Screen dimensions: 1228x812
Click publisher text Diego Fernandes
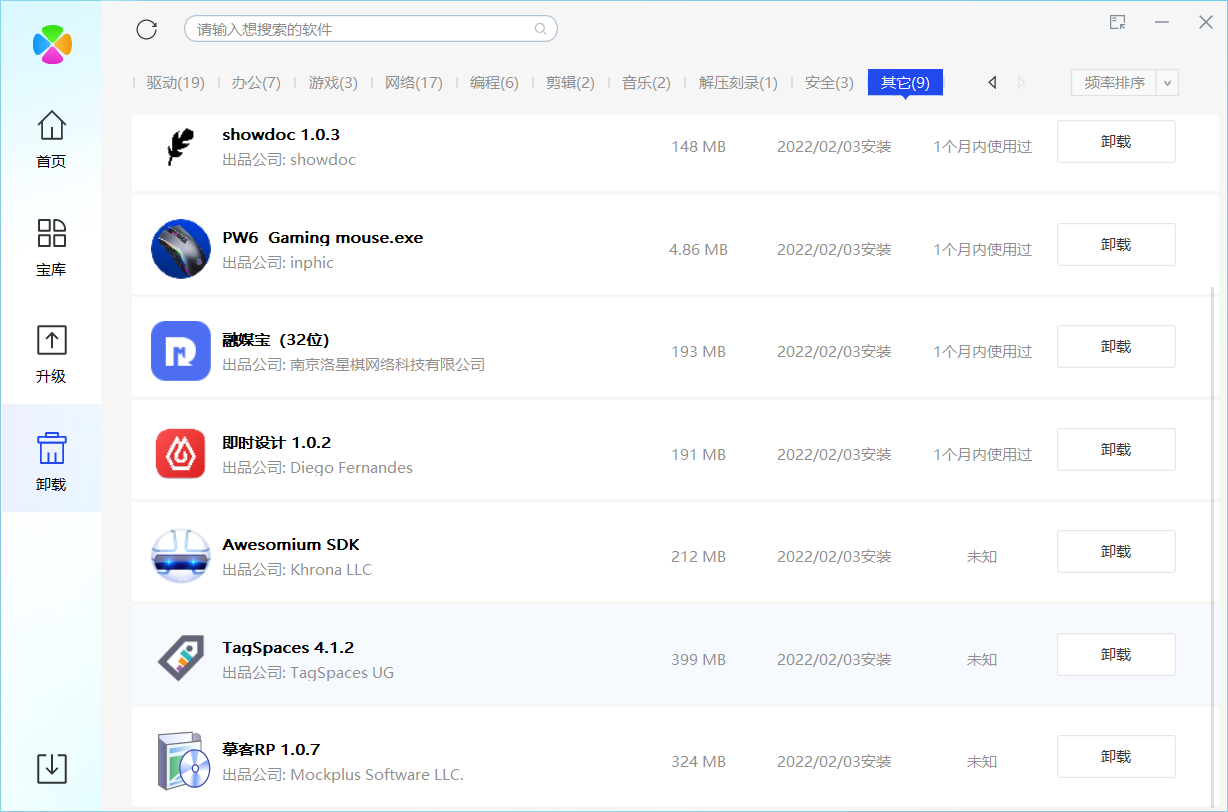351,468
